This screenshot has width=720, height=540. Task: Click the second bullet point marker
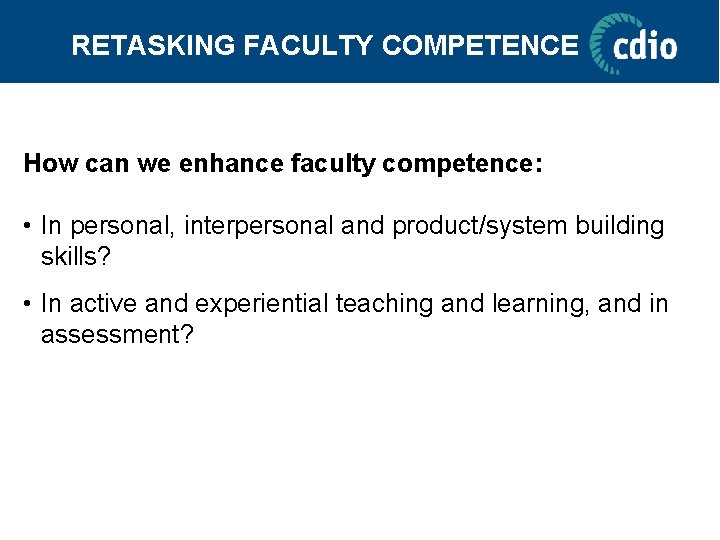click(x=29, y=305)
